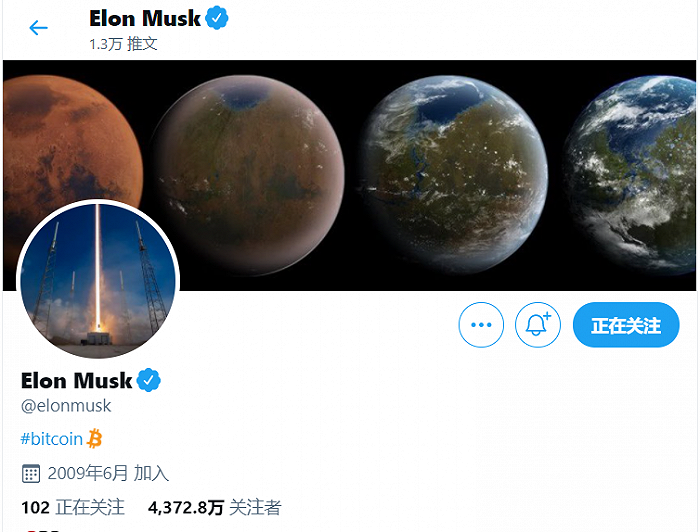View the 102 正在关注 following list
The image size is (700, 532).
tap(73, 508)
